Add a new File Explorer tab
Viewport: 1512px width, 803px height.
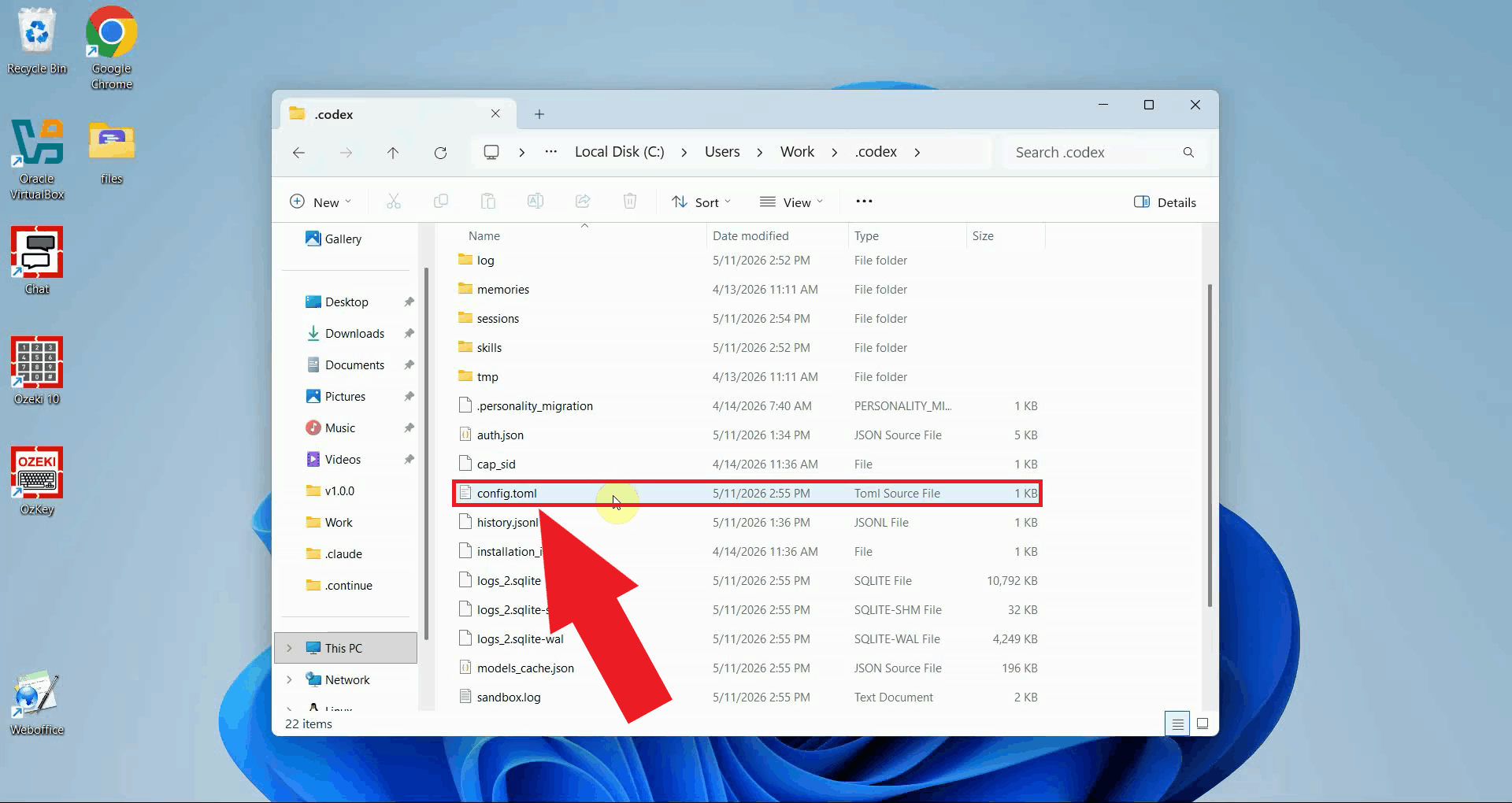point(539,114)
